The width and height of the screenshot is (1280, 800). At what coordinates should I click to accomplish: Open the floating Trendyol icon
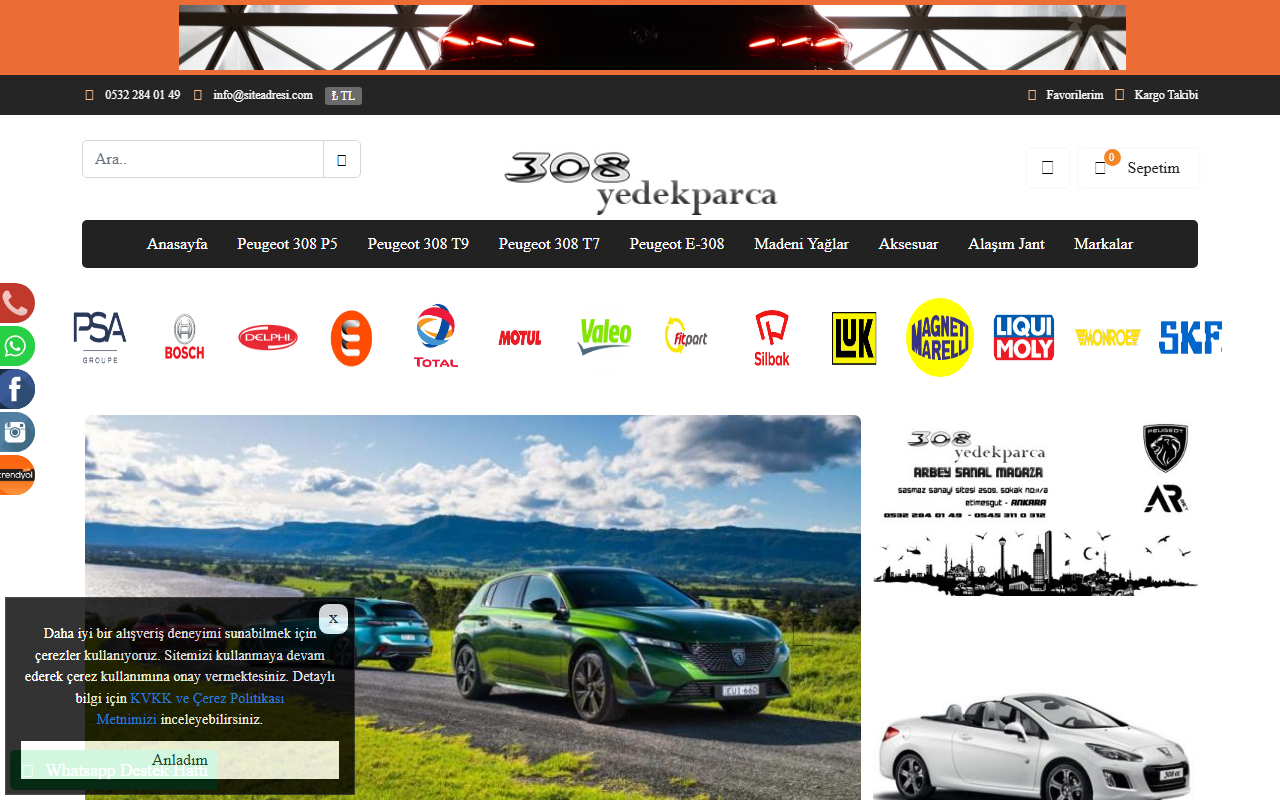[15, 475]
